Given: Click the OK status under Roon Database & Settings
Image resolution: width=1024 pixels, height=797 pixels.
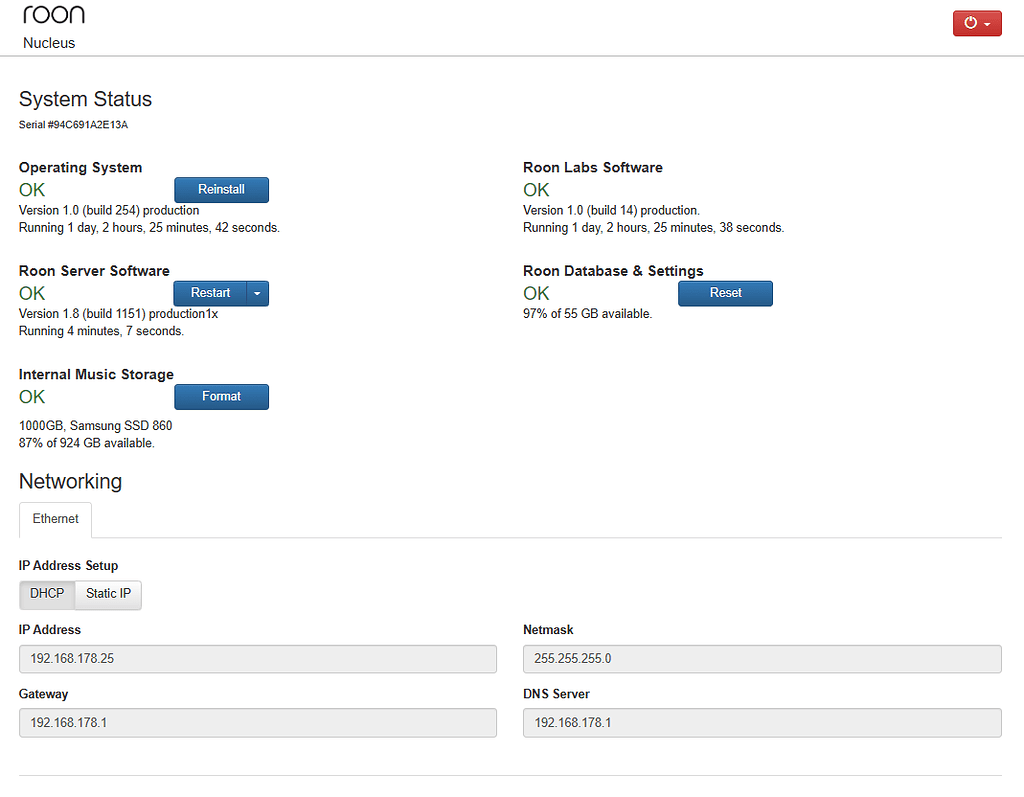Looking at the screenshot, I should (x=536, y=293).
